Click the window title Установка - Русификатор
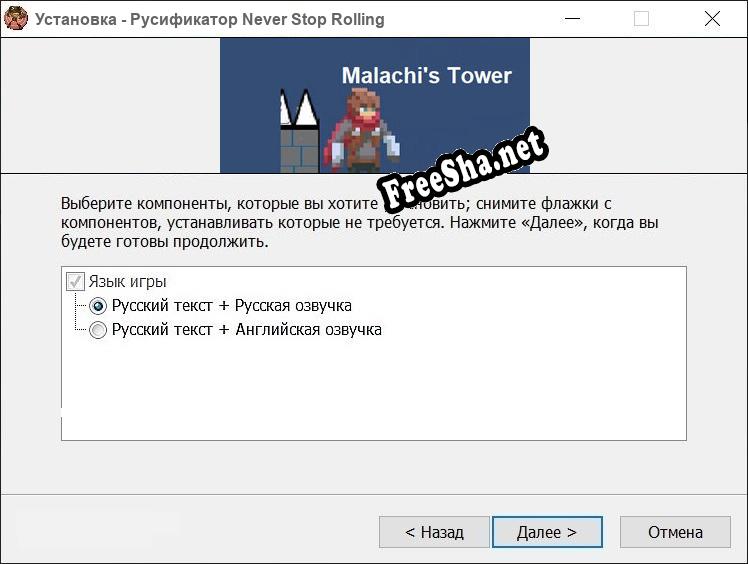This screenshot has height=564, width=748. [x=209, y=19]
